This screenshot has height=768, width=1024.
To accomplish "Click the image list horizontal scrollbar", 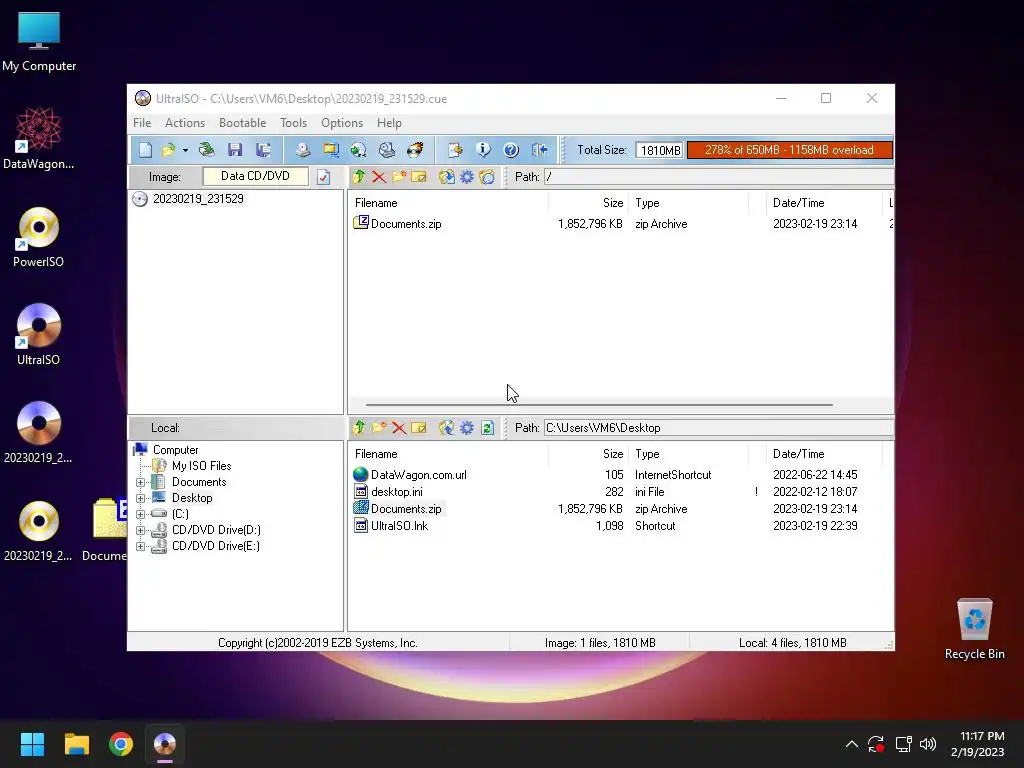I will (x=599, y=405).
